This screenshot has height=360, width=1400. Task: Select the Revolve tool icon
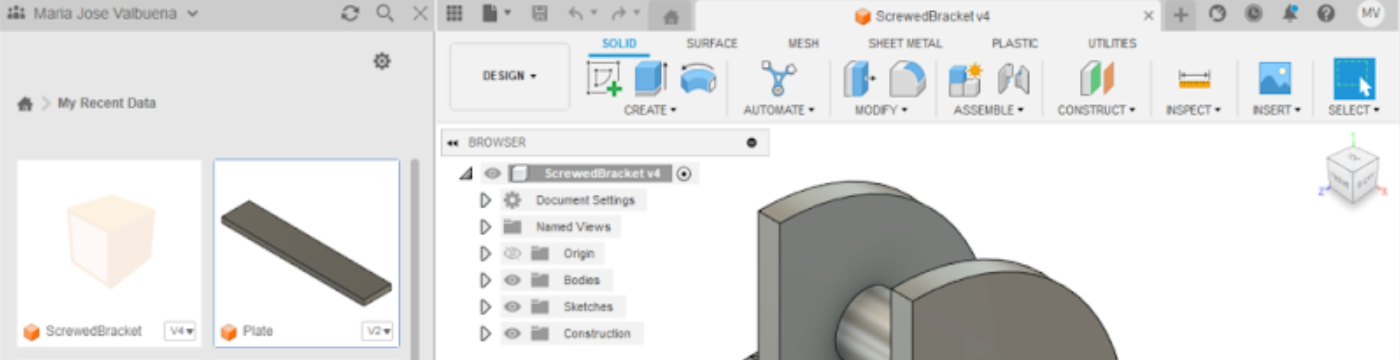coord(697,79)
